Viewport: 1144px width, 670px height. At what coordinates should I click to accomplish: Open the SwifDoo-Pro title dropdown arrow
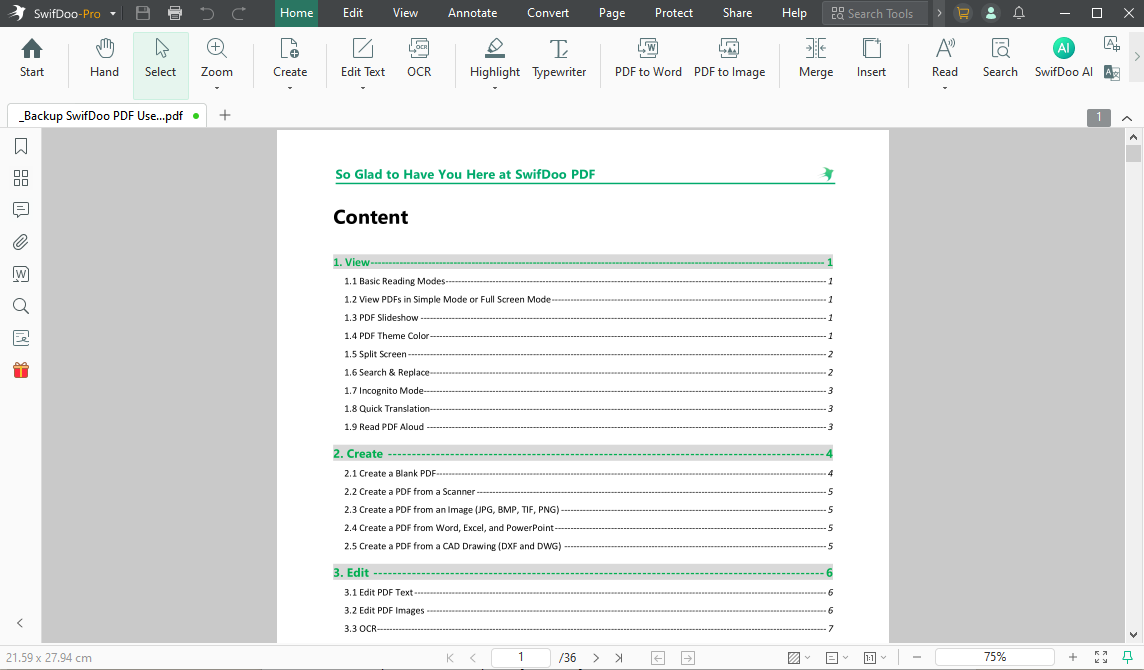(113, 14)
